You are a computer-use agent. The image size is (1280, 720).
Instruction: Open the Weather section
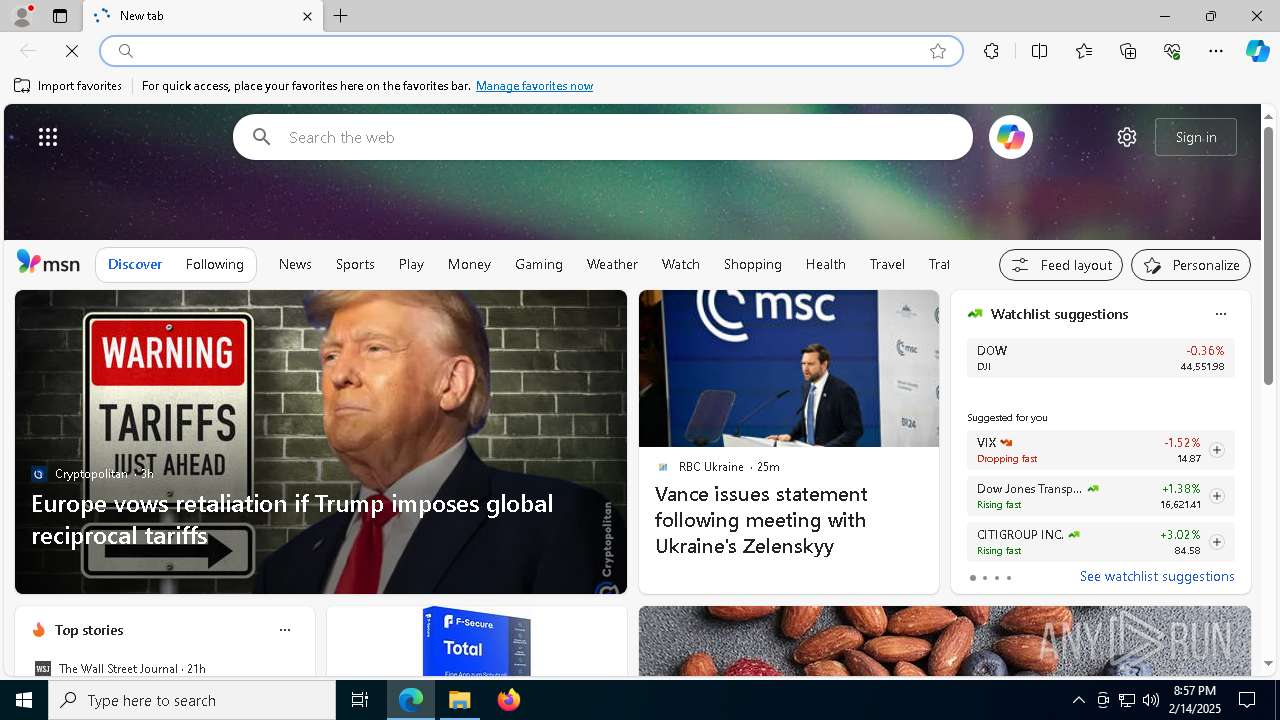(x=612, y=264)
